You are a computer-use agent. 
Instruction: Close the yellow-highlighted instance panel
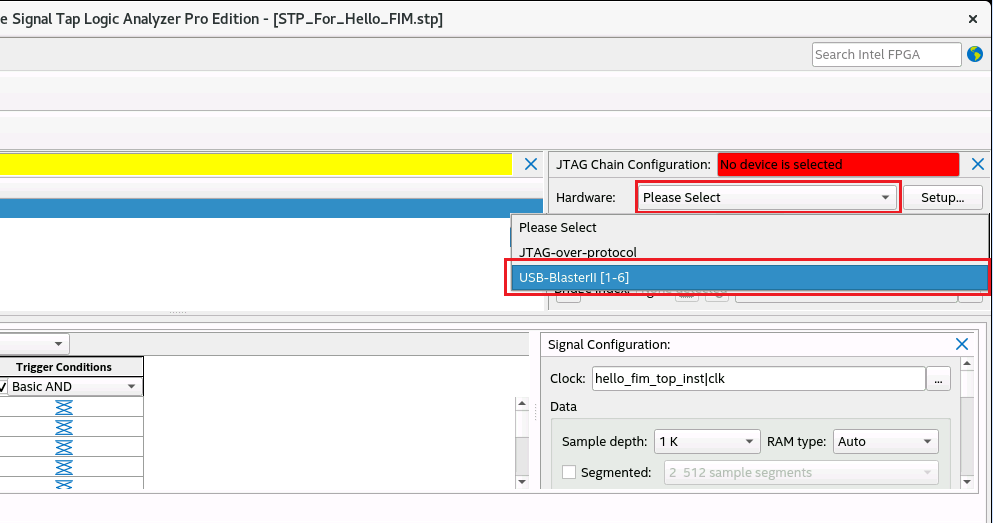pyautogui.click(x=531, y=164)
